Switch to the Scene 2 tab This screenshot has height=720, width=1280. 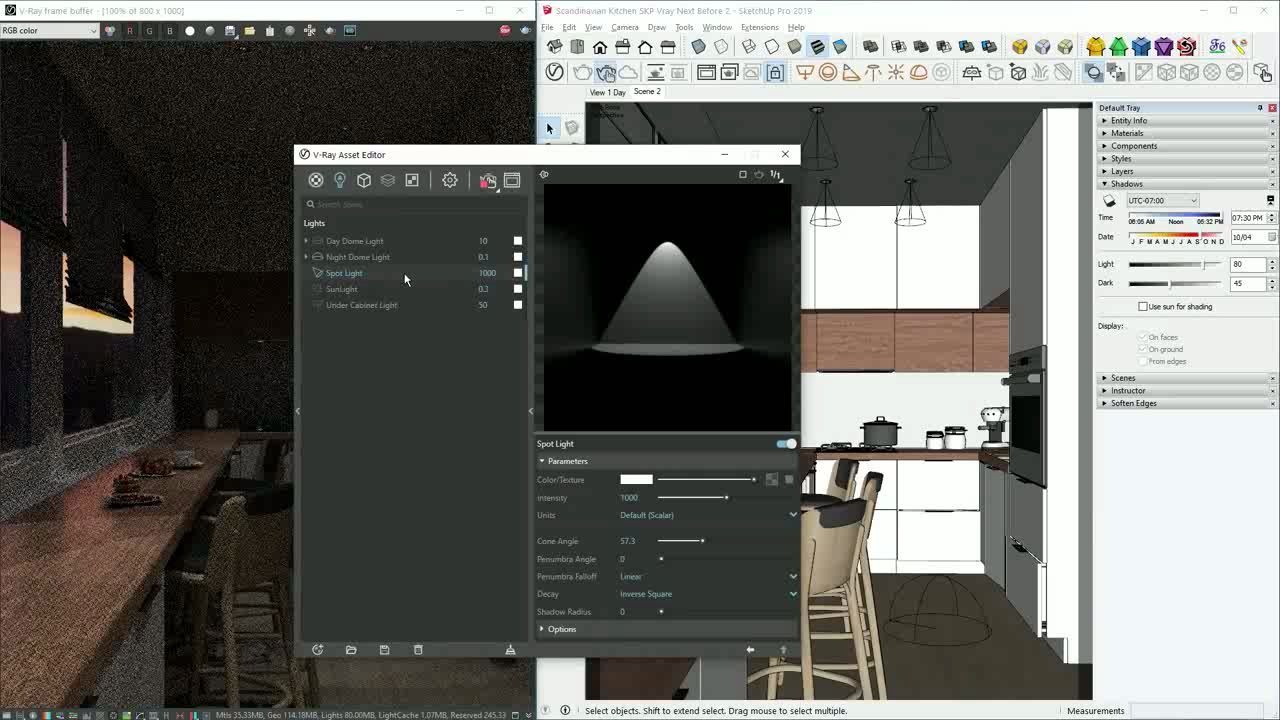tap(646, 91)
